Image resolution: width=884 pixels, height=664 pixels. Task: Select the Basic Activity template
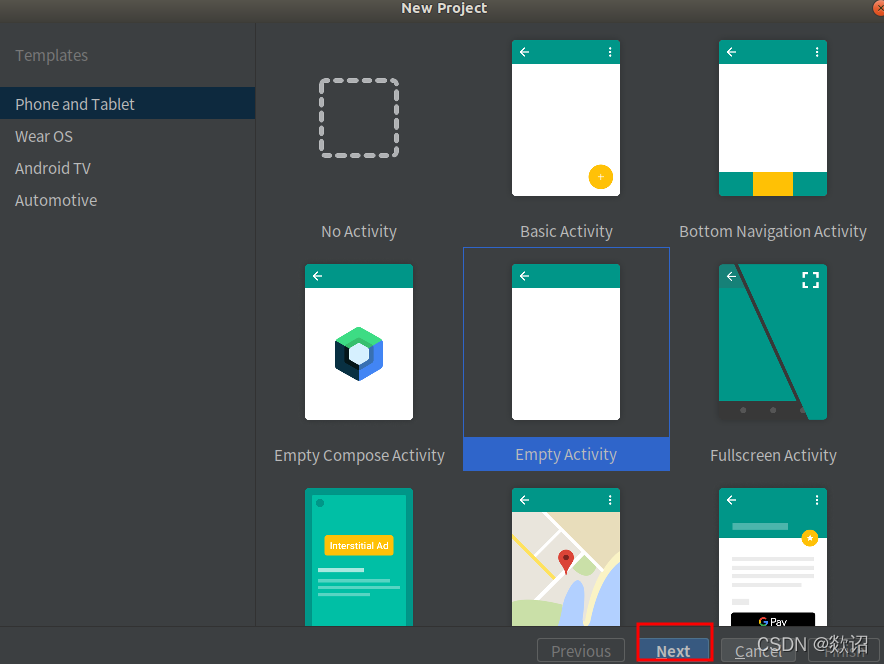(566, 118)
